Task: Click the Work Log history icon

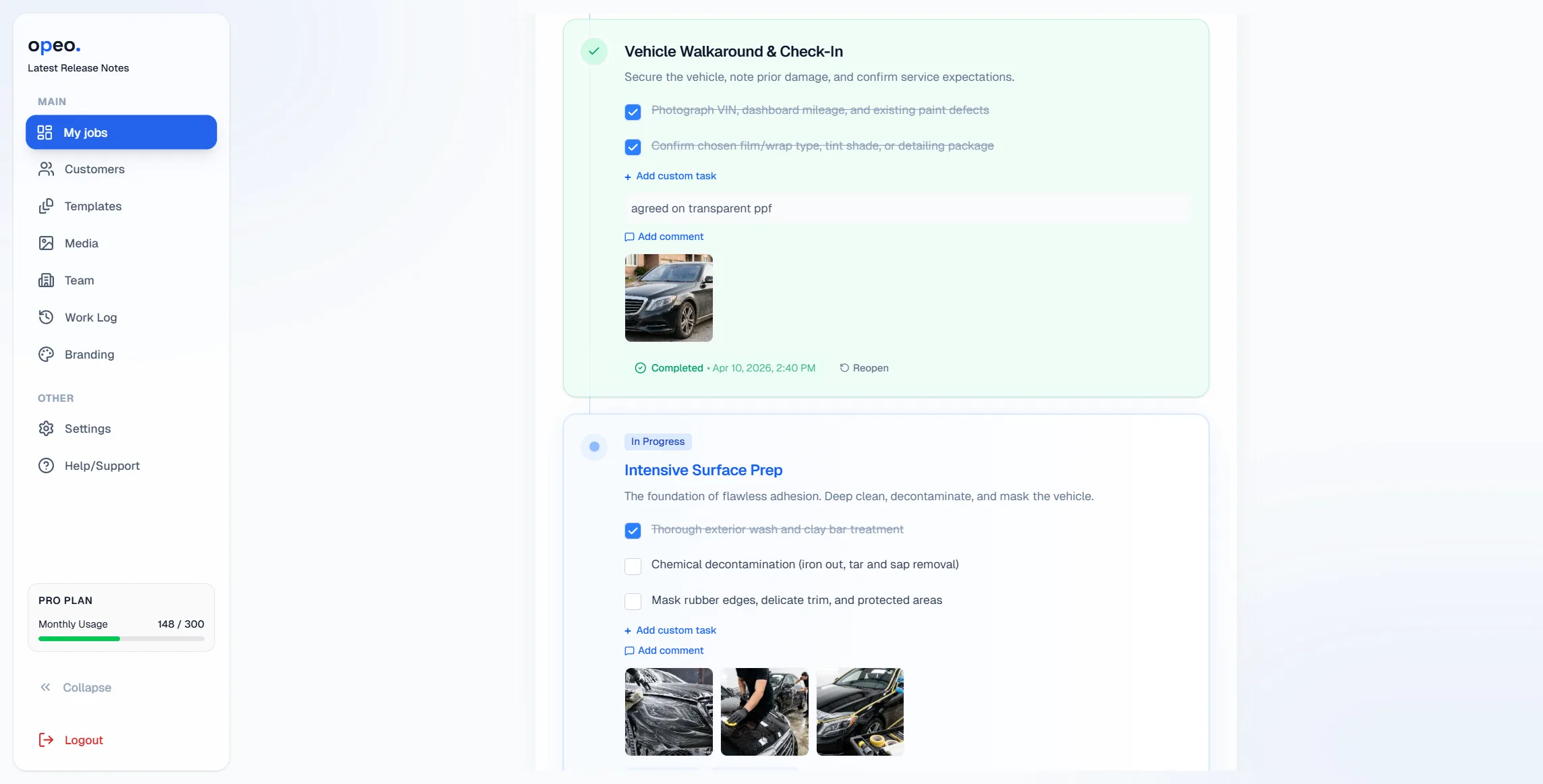Action: [x=46, y=318]
